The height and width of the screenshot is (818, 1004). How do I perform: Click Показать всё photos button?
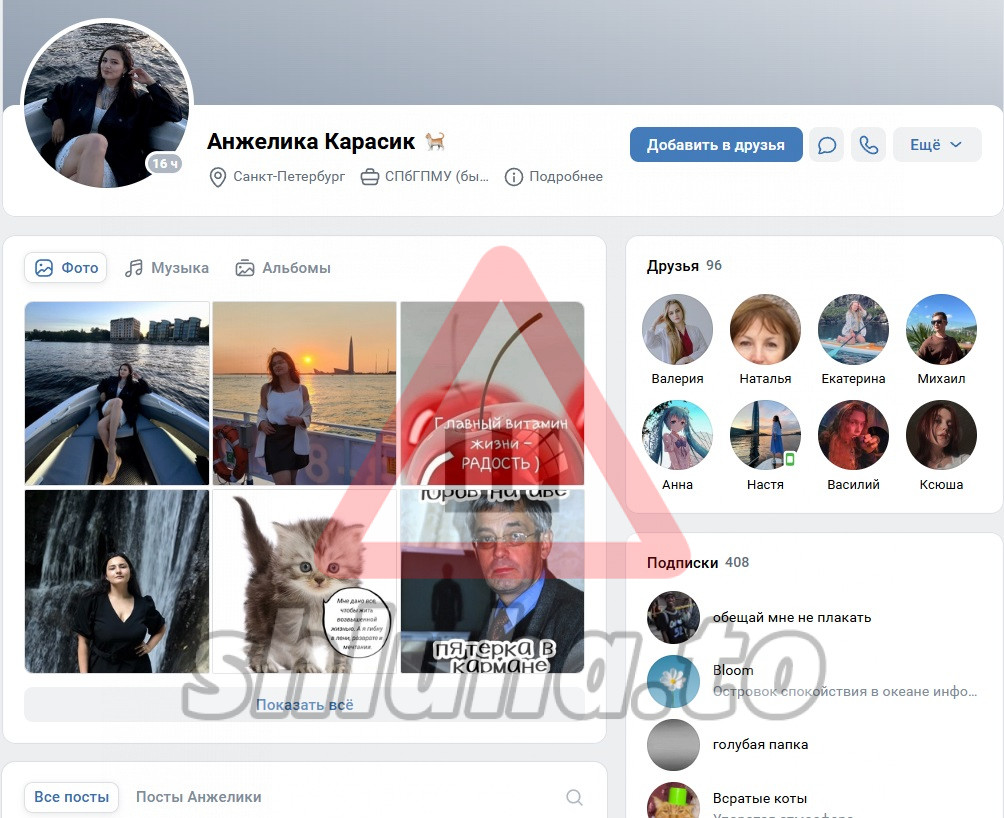pos(305,705)
